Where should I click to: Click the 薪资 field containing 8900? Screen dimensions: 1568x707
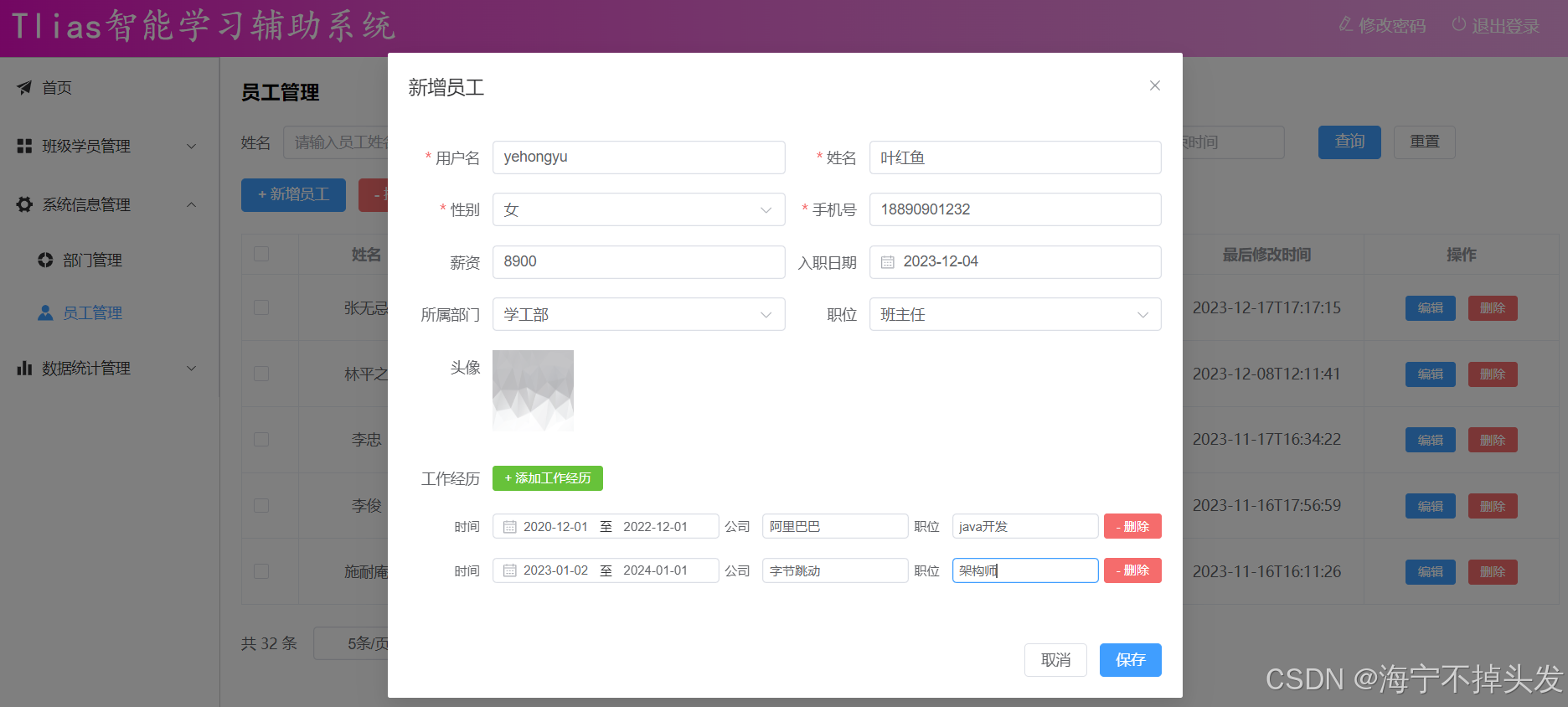coord(638,262)
